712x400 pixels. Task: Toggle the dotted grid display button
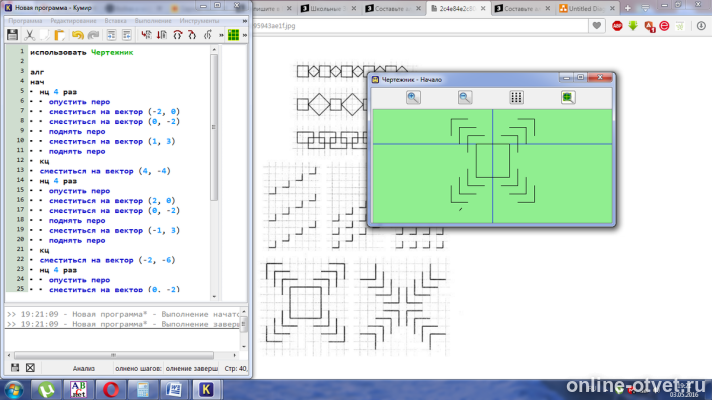(x=516, y=97)
